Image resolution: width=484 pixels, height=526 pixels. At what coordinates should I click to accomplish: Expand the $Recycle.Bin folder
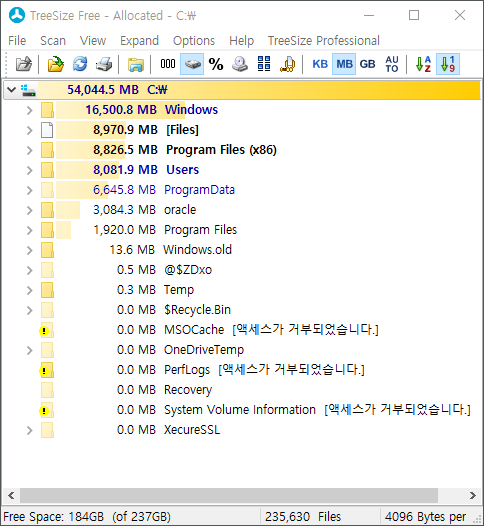tap(30, 310)
